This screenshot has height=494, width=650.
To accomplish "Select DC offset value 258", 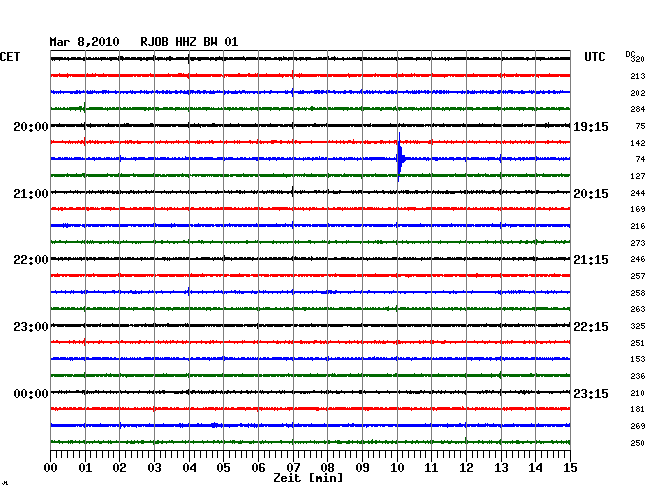I will point(638,293).
